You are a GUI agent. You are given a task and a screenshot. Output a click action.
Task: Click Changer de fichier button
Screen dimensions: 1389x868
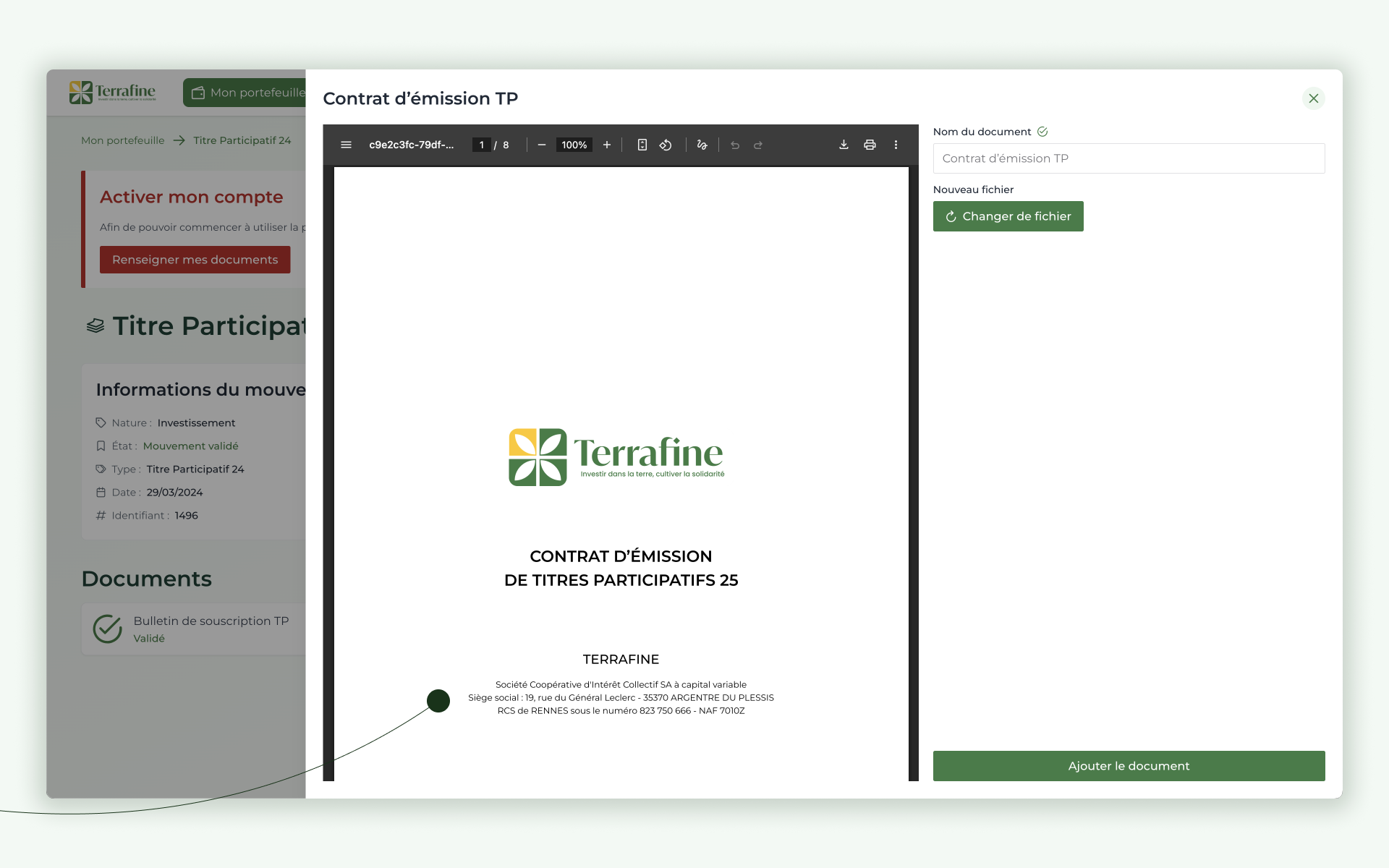pyautogui.click(x=1008, y=216)
